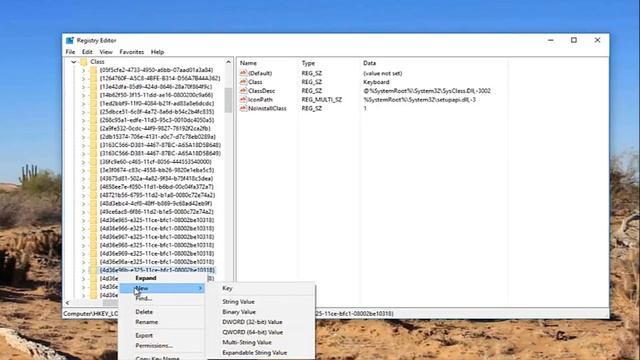Viewport: 640px width, 360px height.
Task: Click folder icon of {05f5cfe2-4733-4950 key
Action: coord(93,70)
